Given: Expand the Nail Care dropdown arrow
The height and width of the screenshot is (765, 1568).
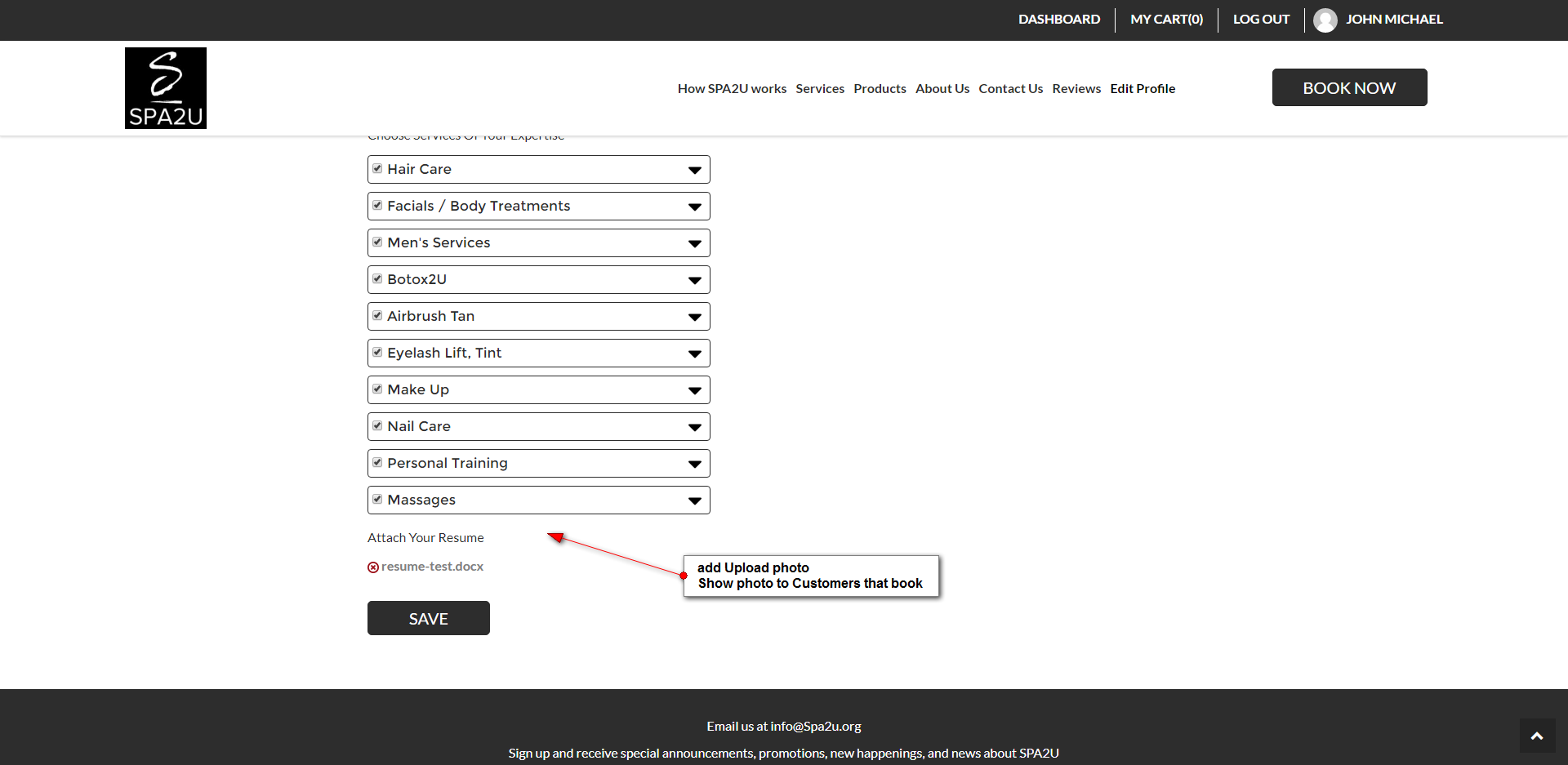Looking at the screenshot, I should click(695, 428).
